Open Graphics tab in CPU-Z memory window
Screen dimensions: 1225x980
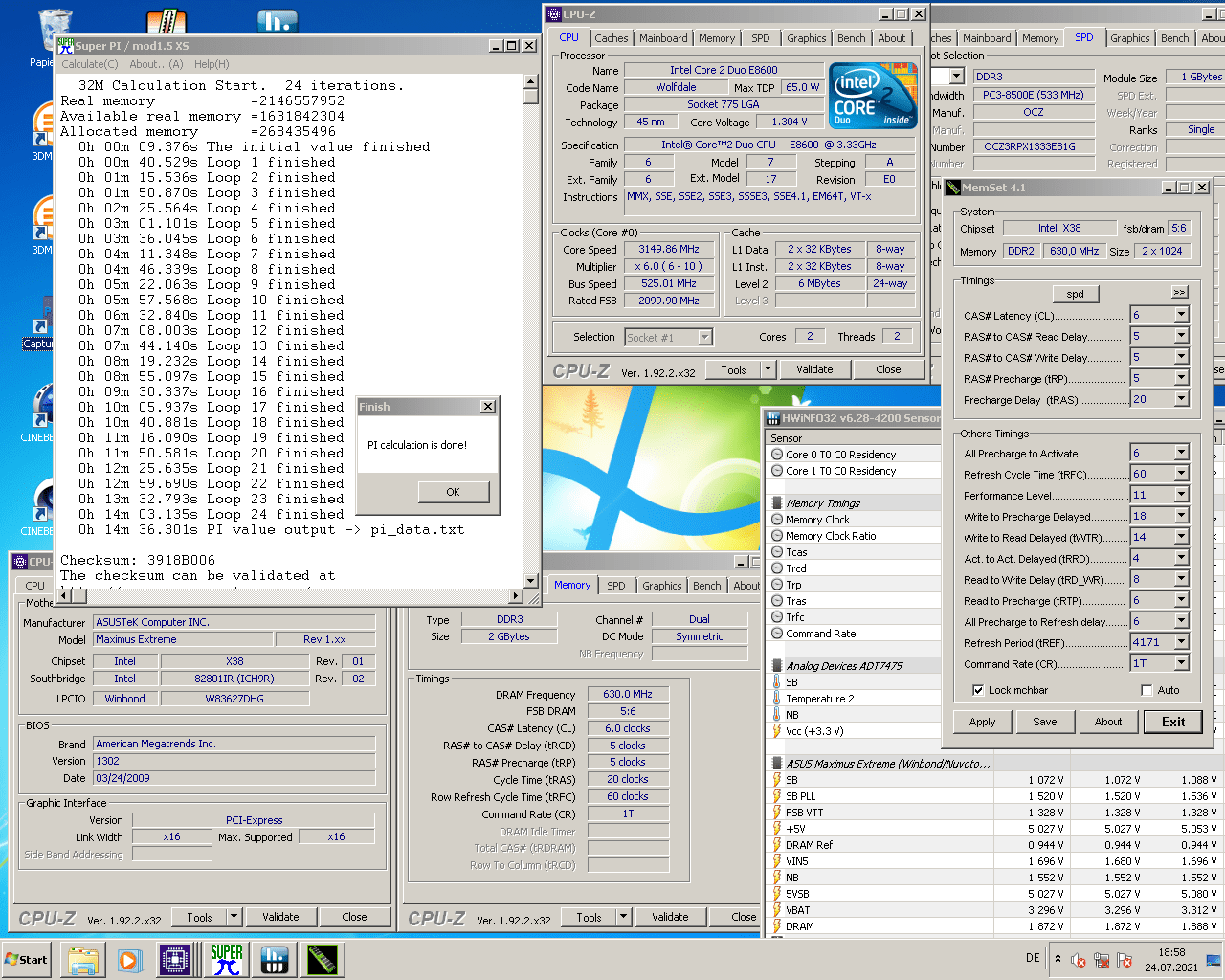(x=662, y=586)
